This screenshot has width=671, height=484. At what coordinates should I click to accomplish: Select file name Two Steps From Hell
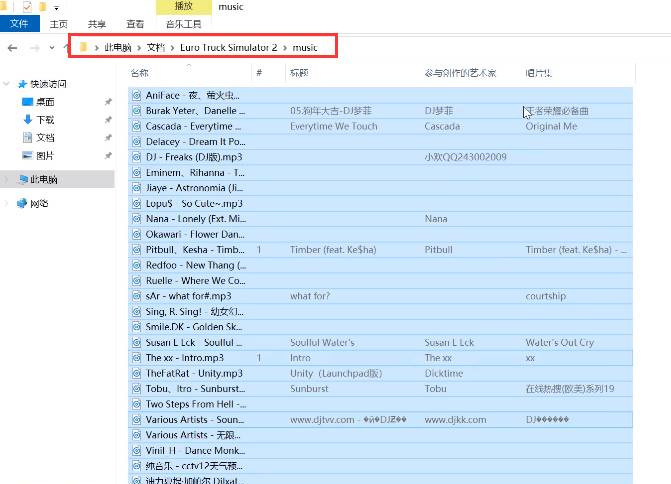(196, 404)
